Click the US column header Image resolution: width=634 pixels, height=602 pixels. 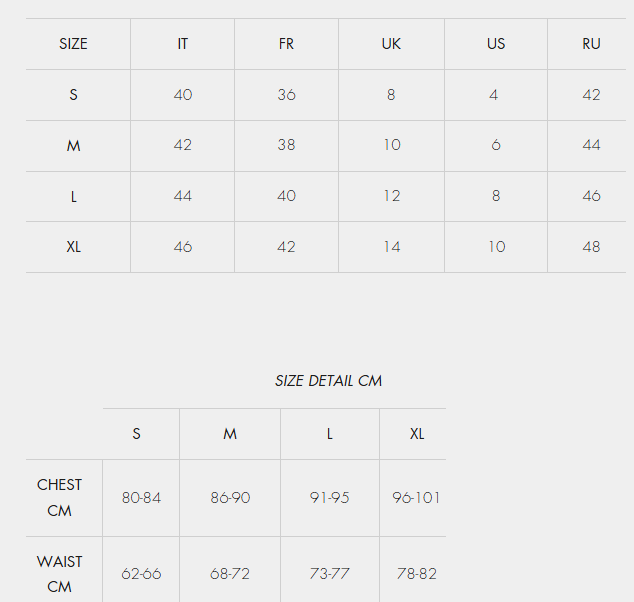tap(496, 44)
